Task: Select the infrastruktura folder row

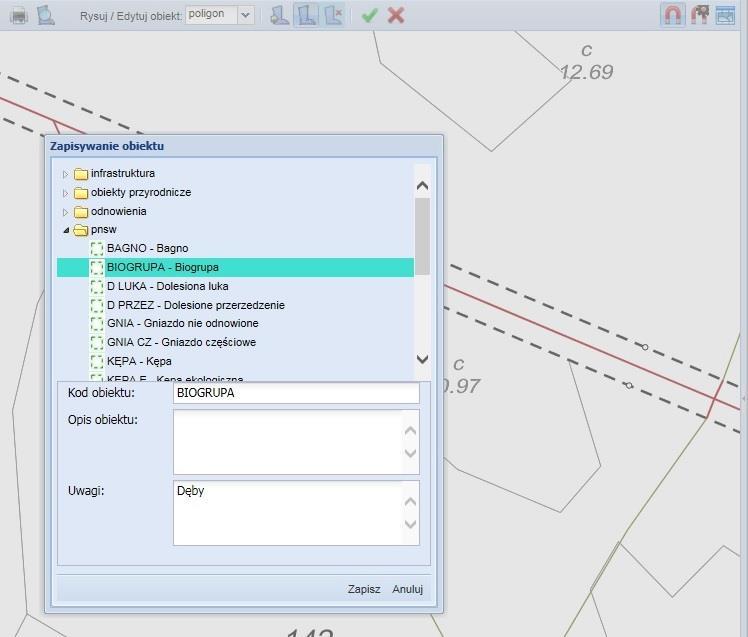Action: tap(235, 174)
